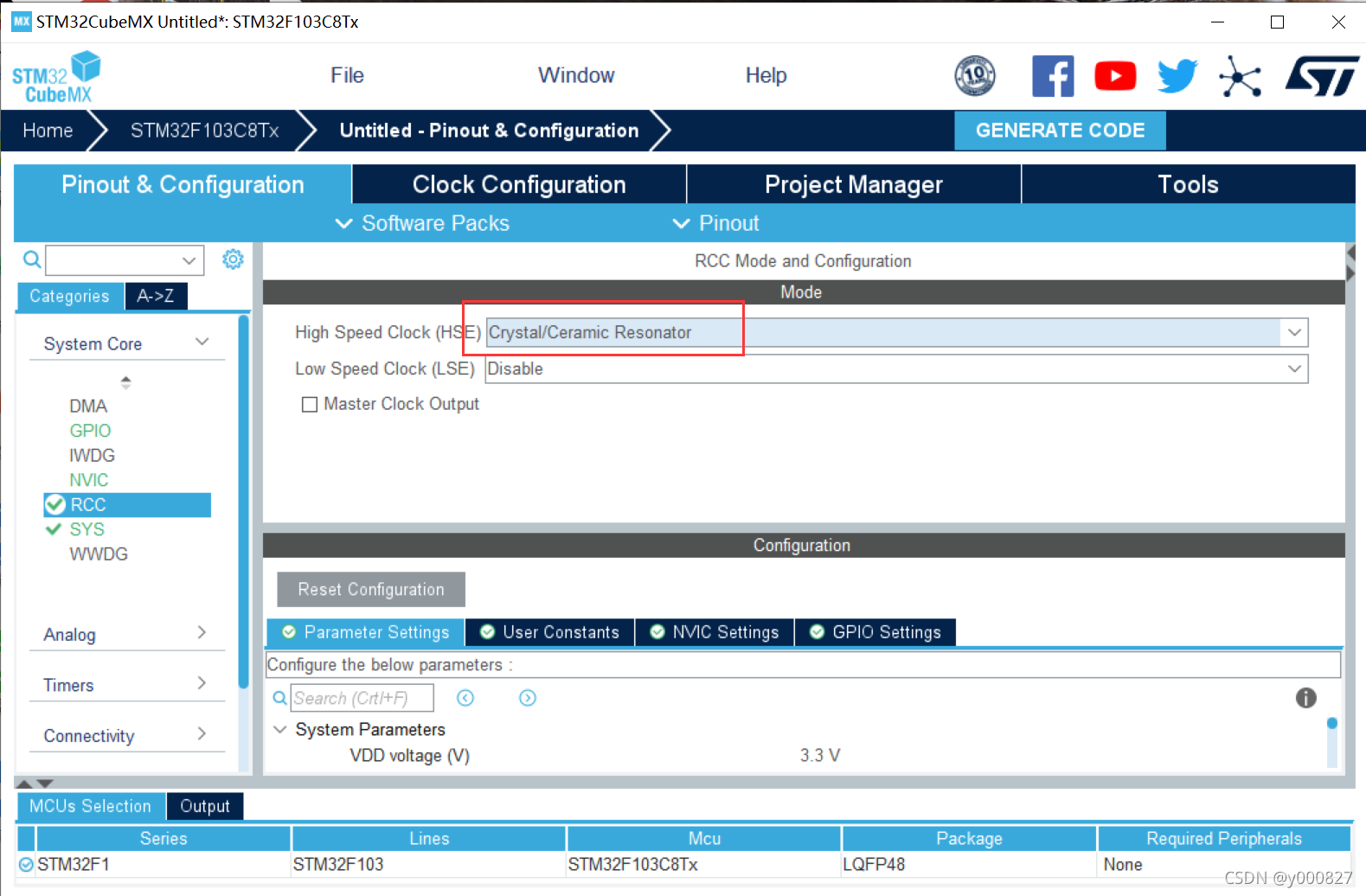Click the parameter list scrollbar thumb
This screenshot has width=1366, height=896.
(1332, 723)
